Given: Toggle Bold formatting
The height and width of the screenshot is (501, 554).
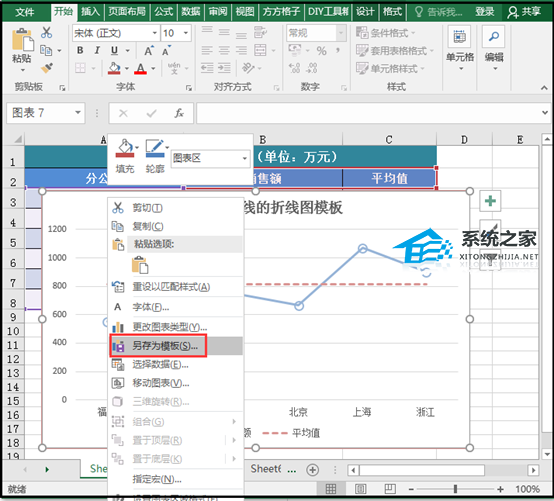Looking at the screenshot, I should [80, 51].
